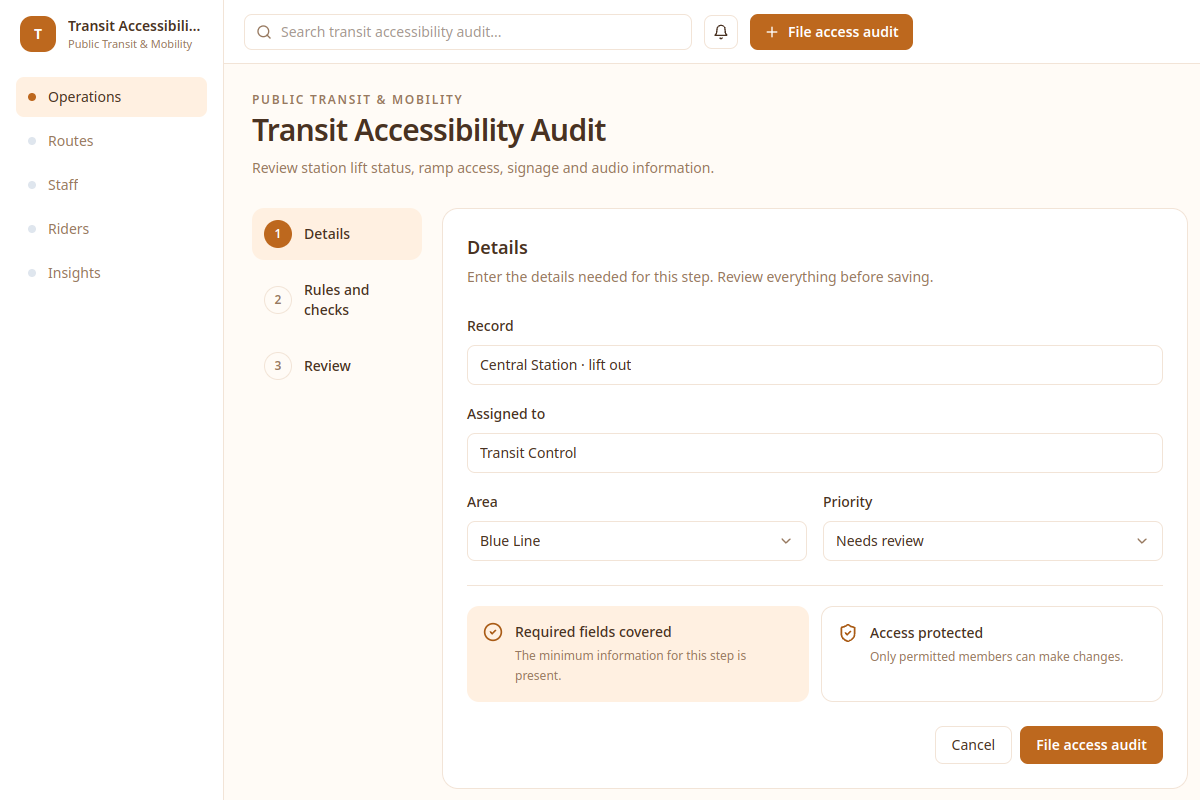This screenshot has height=800, width=1200.
Task: Open the Priority dropdown showing Needs review
Action: [x=993, y=541]
